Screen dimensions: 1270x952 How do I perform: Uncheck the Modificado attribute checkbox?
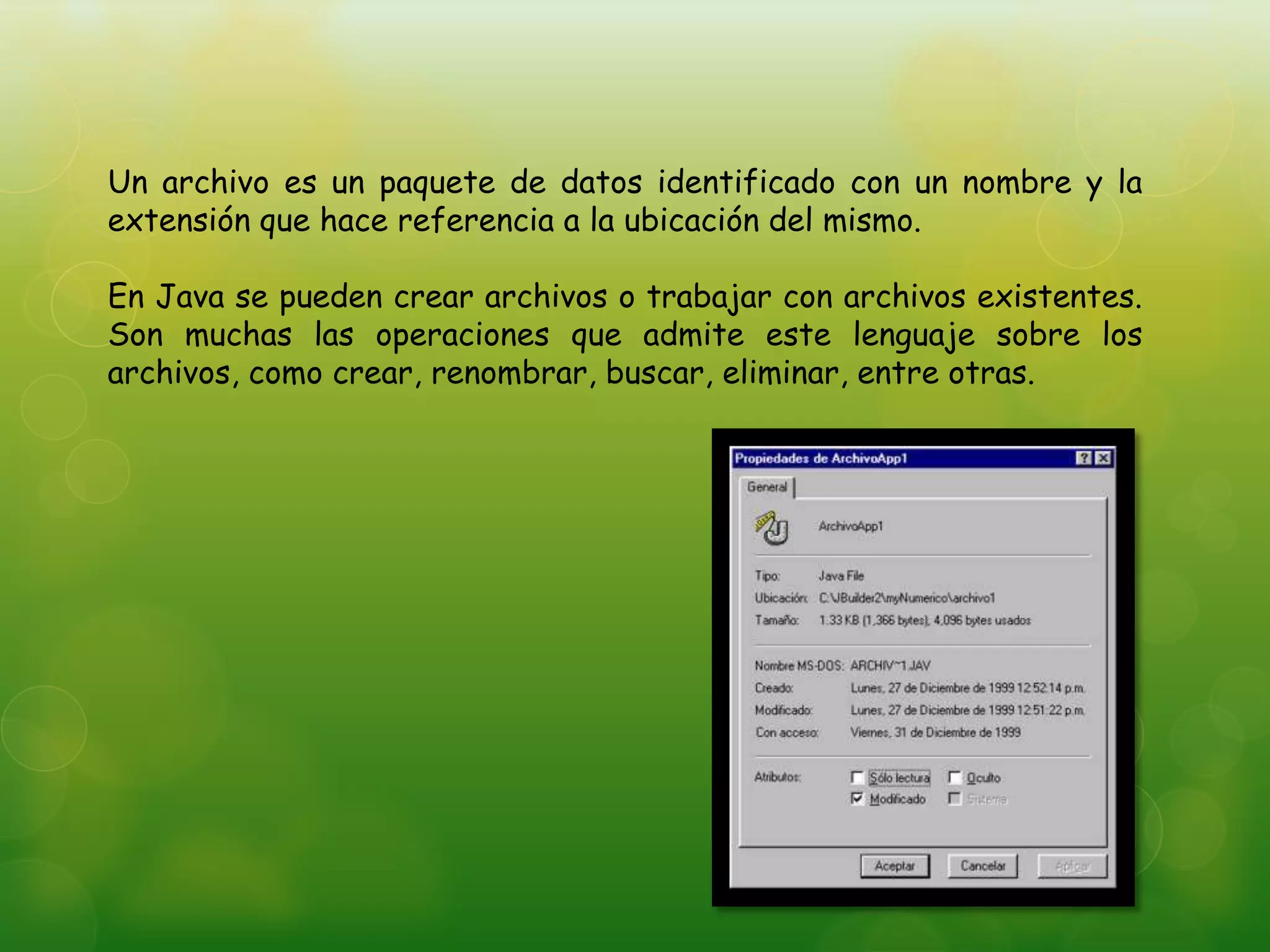857,799
